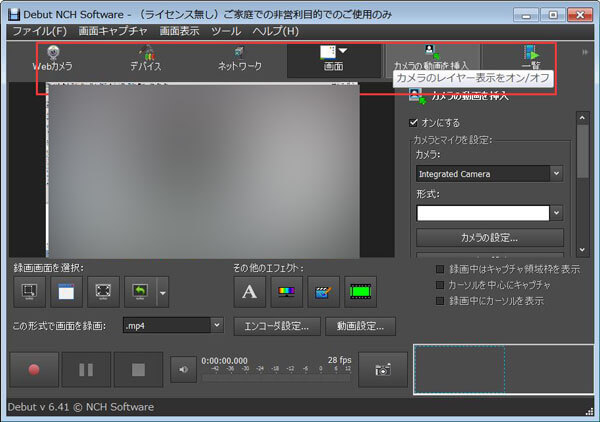This screenshot has height=422, width=600.
Task: Open the text caption effect (A icon)
Action: 249,292
